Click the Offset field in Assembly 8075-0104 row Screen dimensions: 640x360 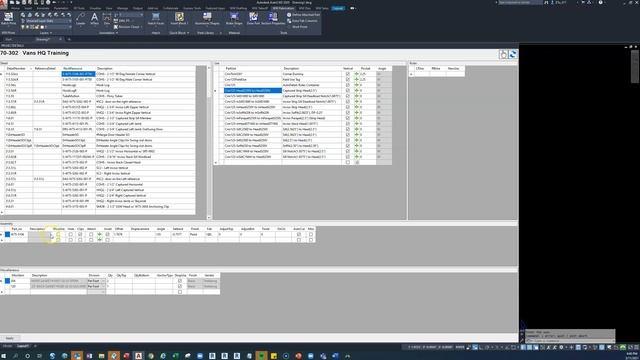tap(121, 235)
